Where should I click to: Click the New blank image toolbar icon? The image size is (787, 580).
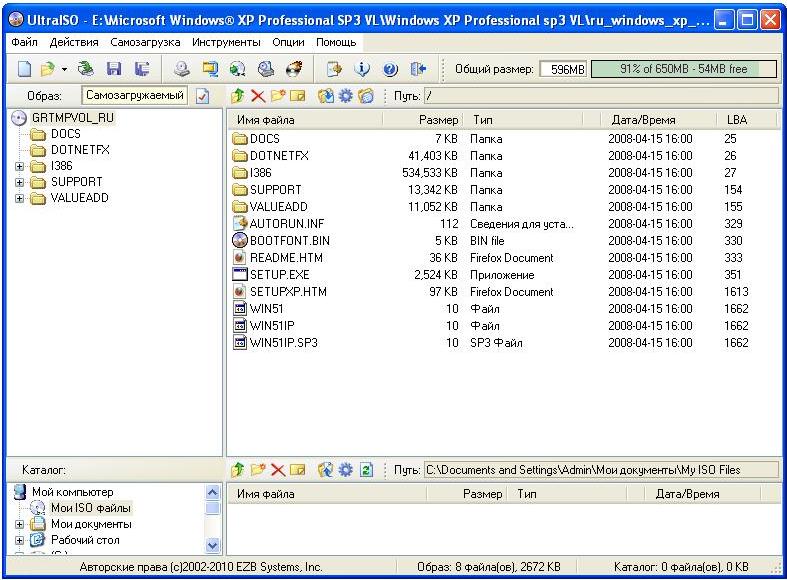coord(24,69)
